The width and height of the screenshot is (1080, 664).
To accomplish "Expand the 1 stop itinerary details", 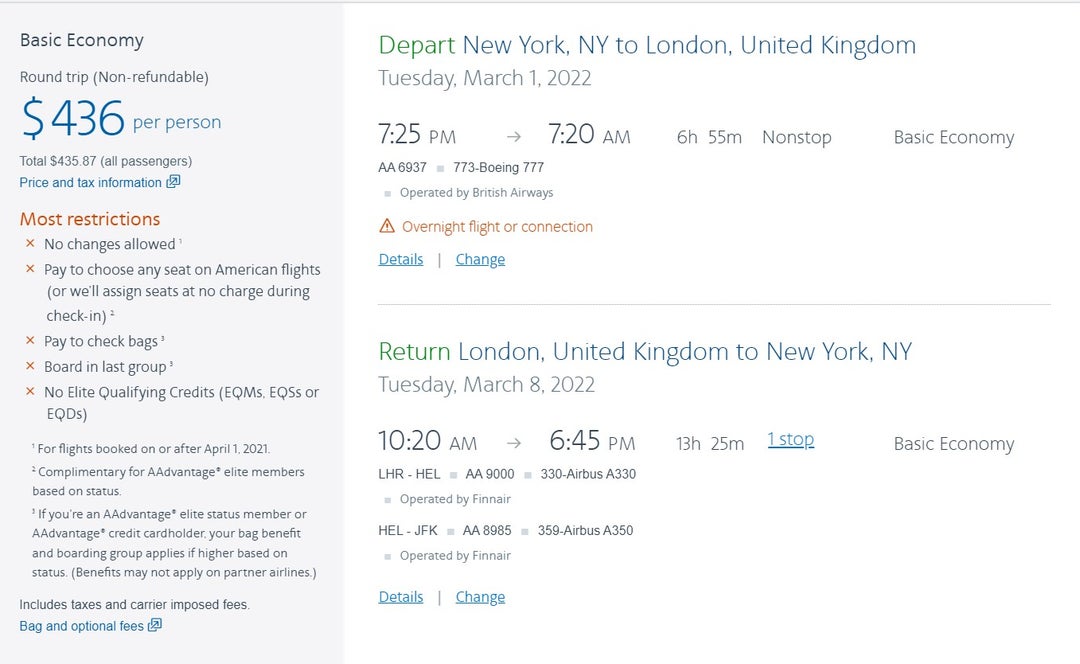I will pyautogui.click(x=790, y=439).
